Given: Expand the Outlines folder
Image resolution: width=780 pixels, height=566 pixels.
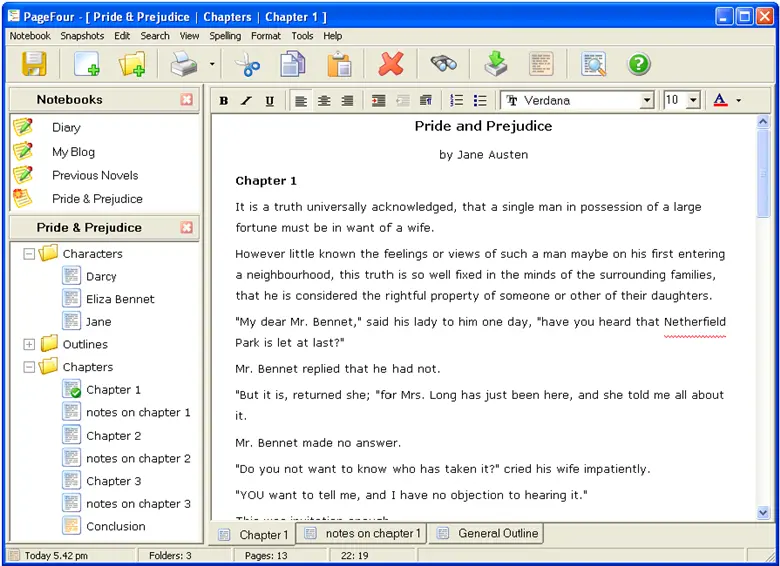Looking at the screenshot, I should (x=29, y=344).
